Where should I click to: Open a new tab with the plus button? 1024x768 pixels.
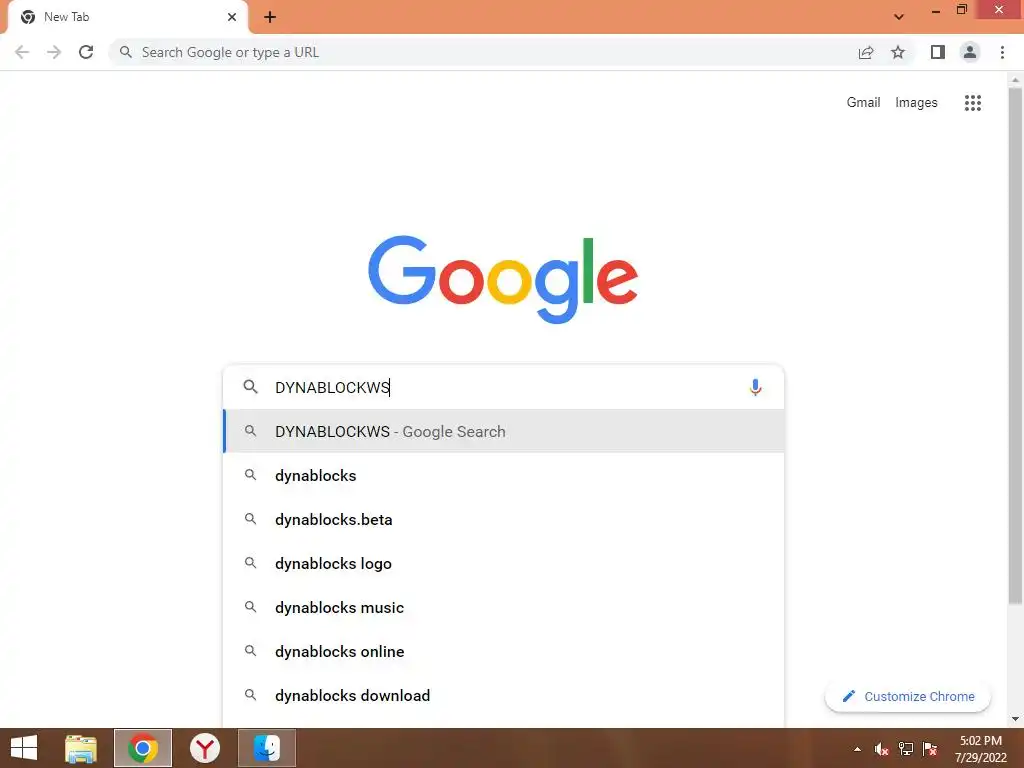(x=270, y=17)
